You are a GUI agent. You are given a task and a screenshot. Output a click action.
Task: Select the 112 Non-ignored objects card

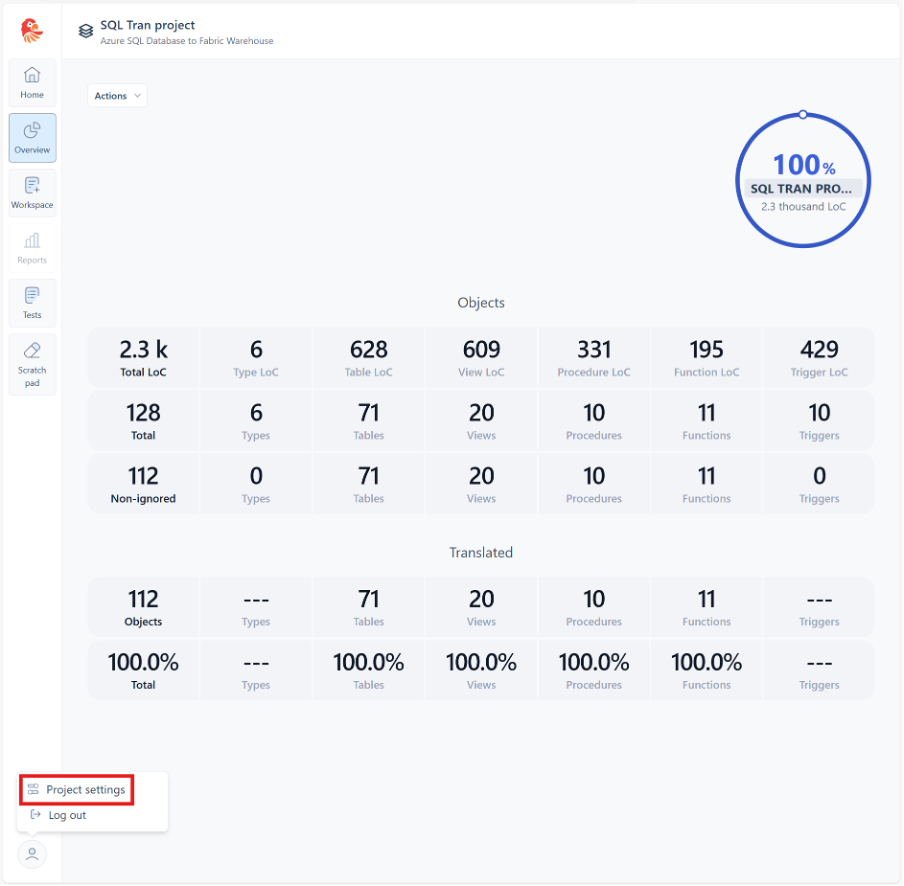tap(143, 484)
